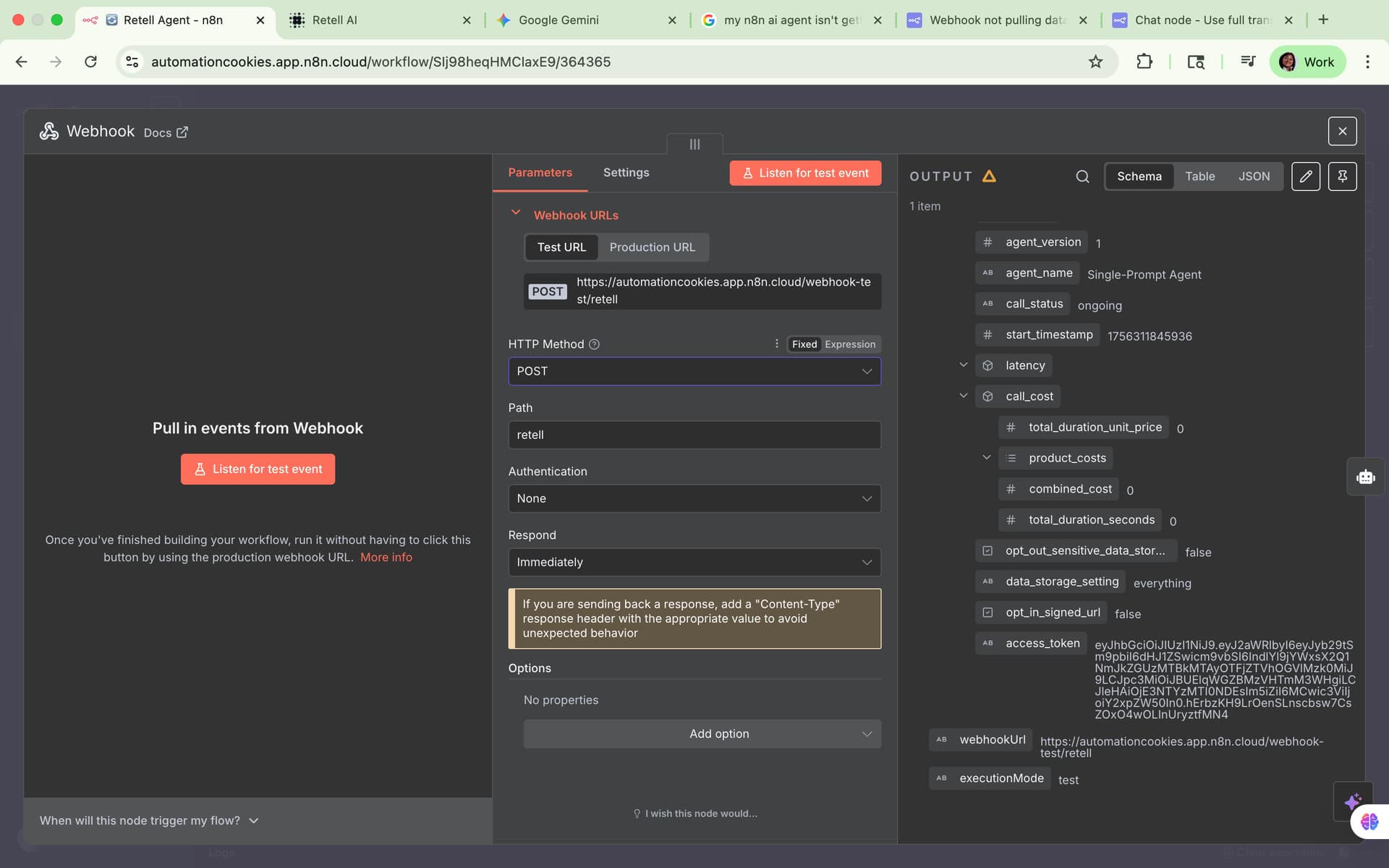Screen dimensions: 1389x868
Task: Switch HTTP Method to Expression mode
Action: tap(849, 344)
